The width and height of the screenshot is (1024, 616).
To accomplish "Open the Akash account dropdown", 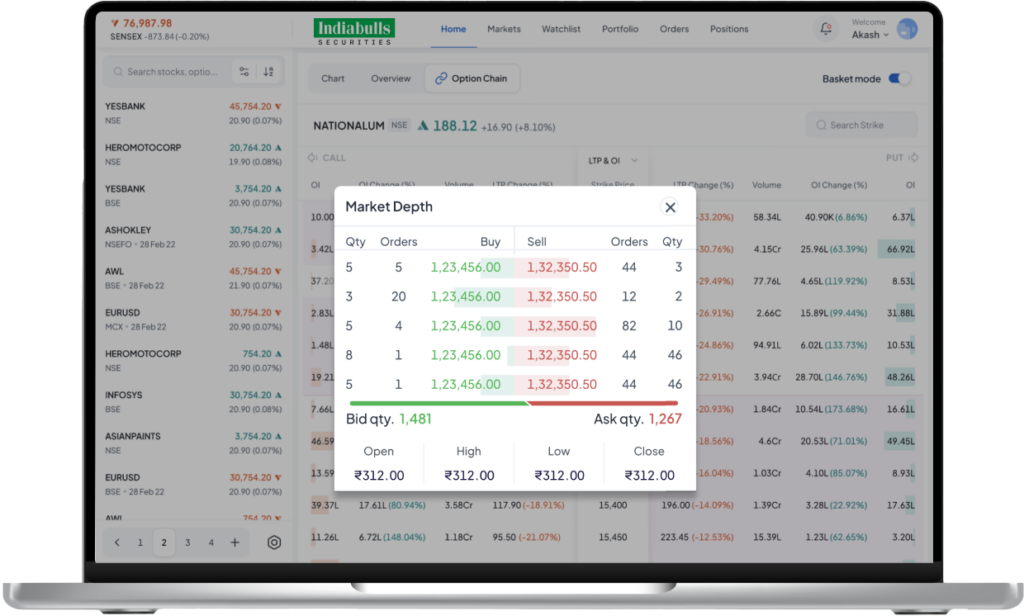I will 870,35.
